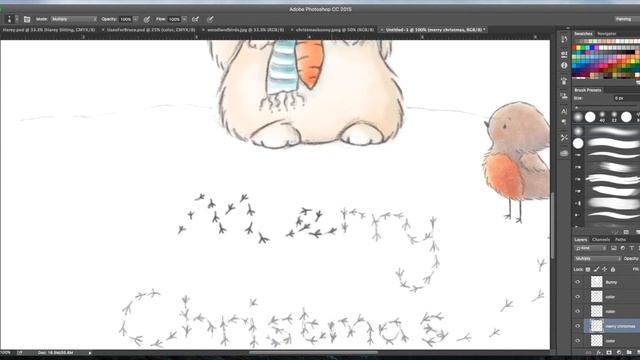
Task: Adjust the brush Size slider
Action: tap(607, 108)
